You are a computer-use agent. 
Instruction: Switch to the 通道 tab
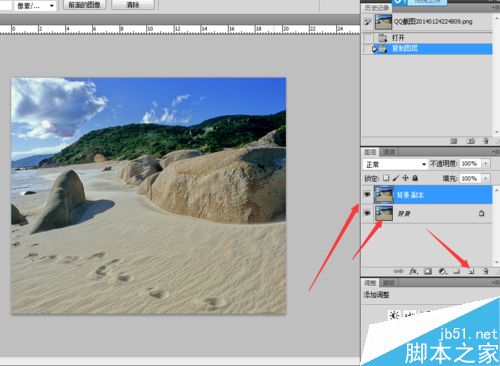pos(389,152)
